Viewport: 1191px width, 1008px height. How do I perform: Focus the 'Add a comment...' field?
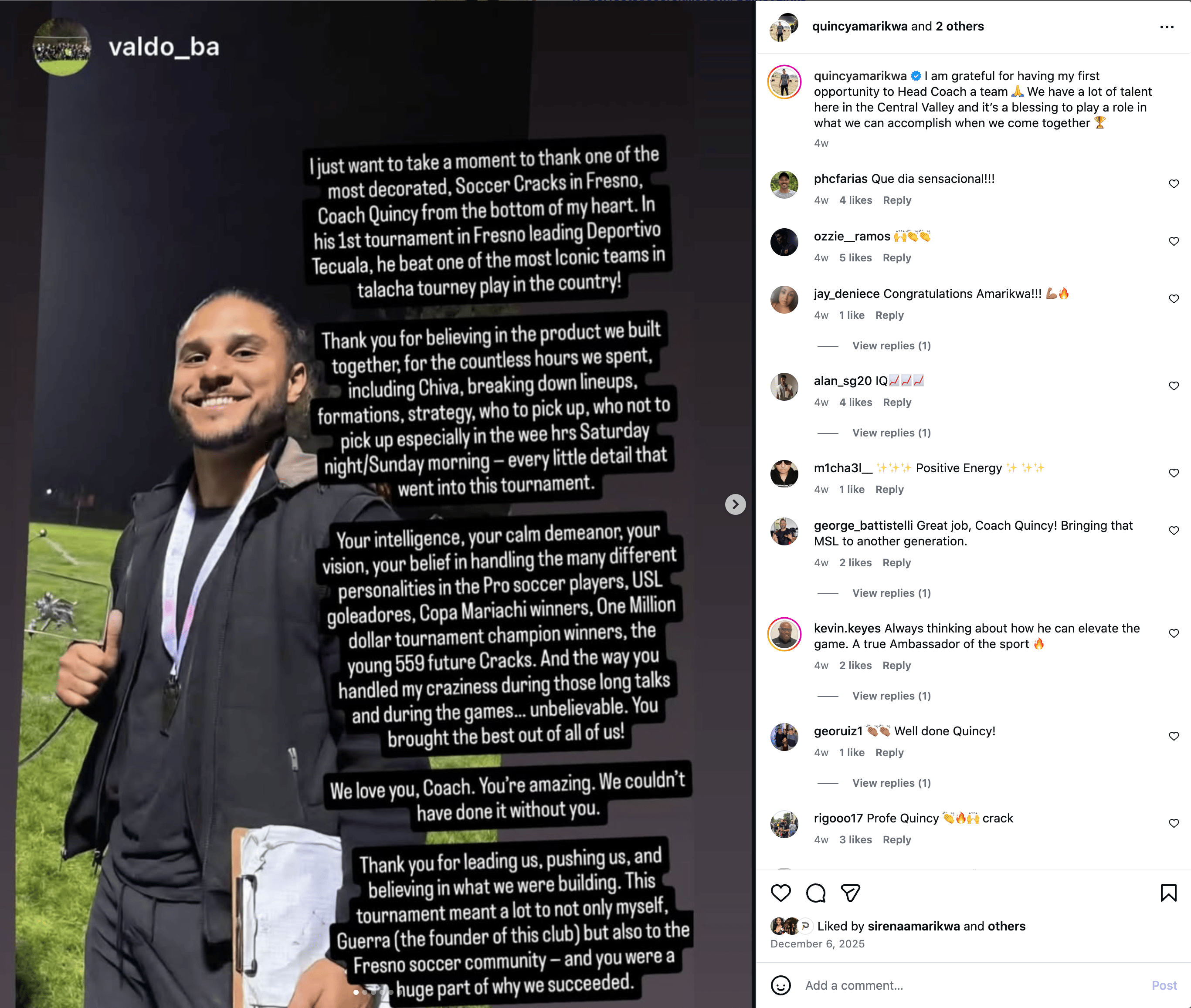[971, 985]
